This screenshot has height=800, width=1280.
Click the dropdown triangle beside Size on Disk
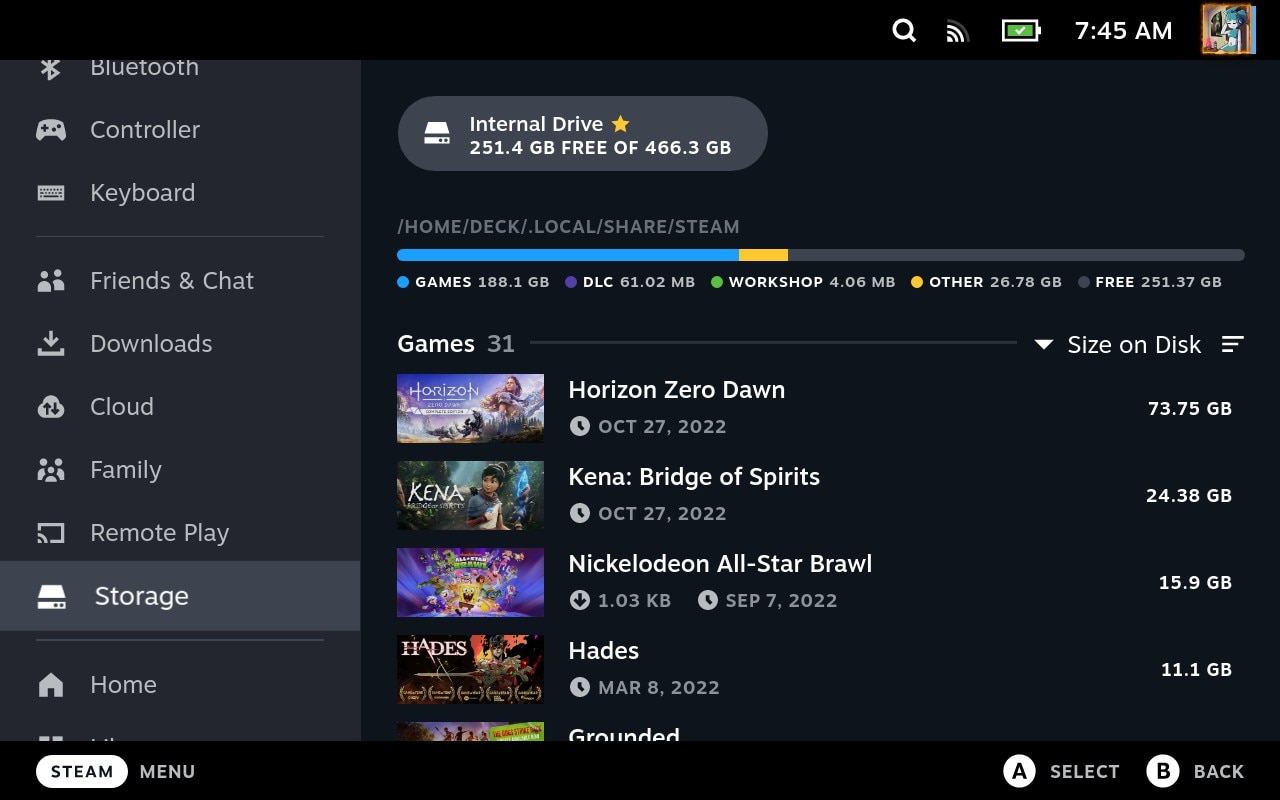(x=1043, y=345)
